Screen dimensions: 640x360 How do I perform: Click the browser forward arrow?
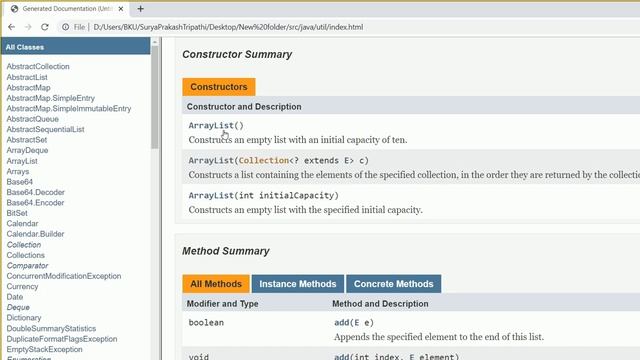pos(28,27)
